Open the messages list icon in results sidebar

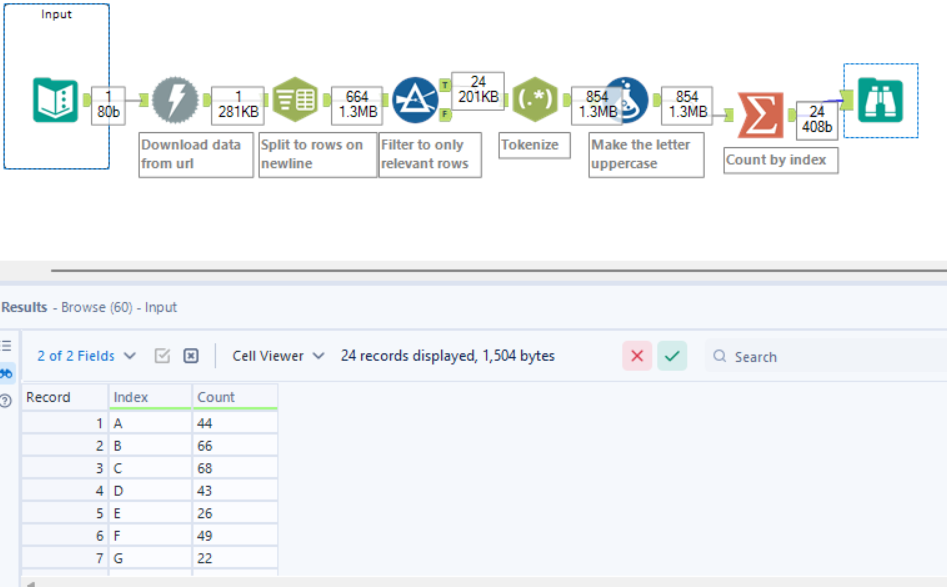pyautogui.click(x=7, y=346)
